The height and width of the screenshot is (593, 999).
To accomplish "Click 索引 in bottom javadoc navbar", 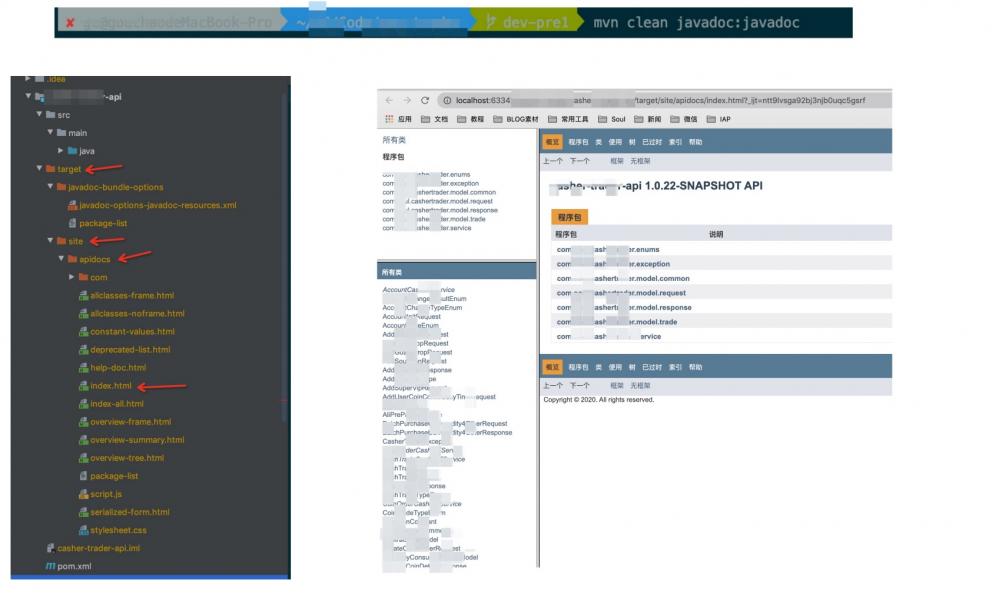I will 675,368.
